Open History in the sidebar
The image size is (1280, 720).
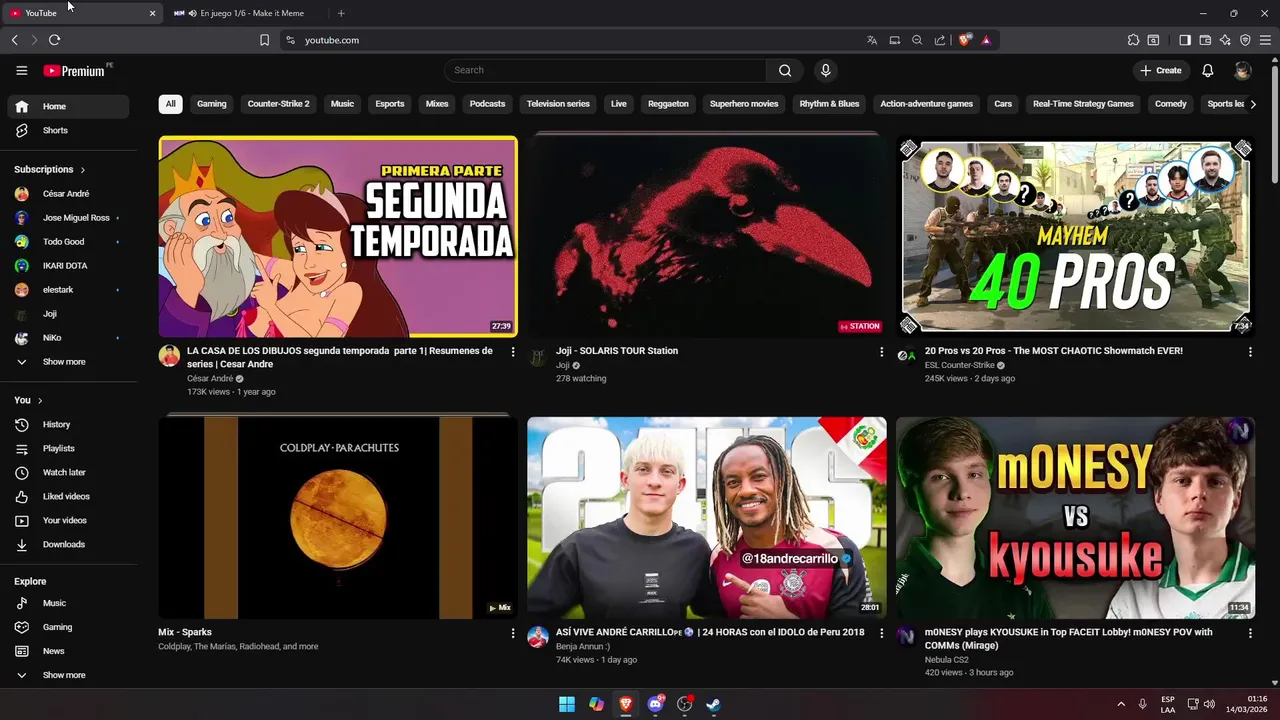tap(68, 424)
